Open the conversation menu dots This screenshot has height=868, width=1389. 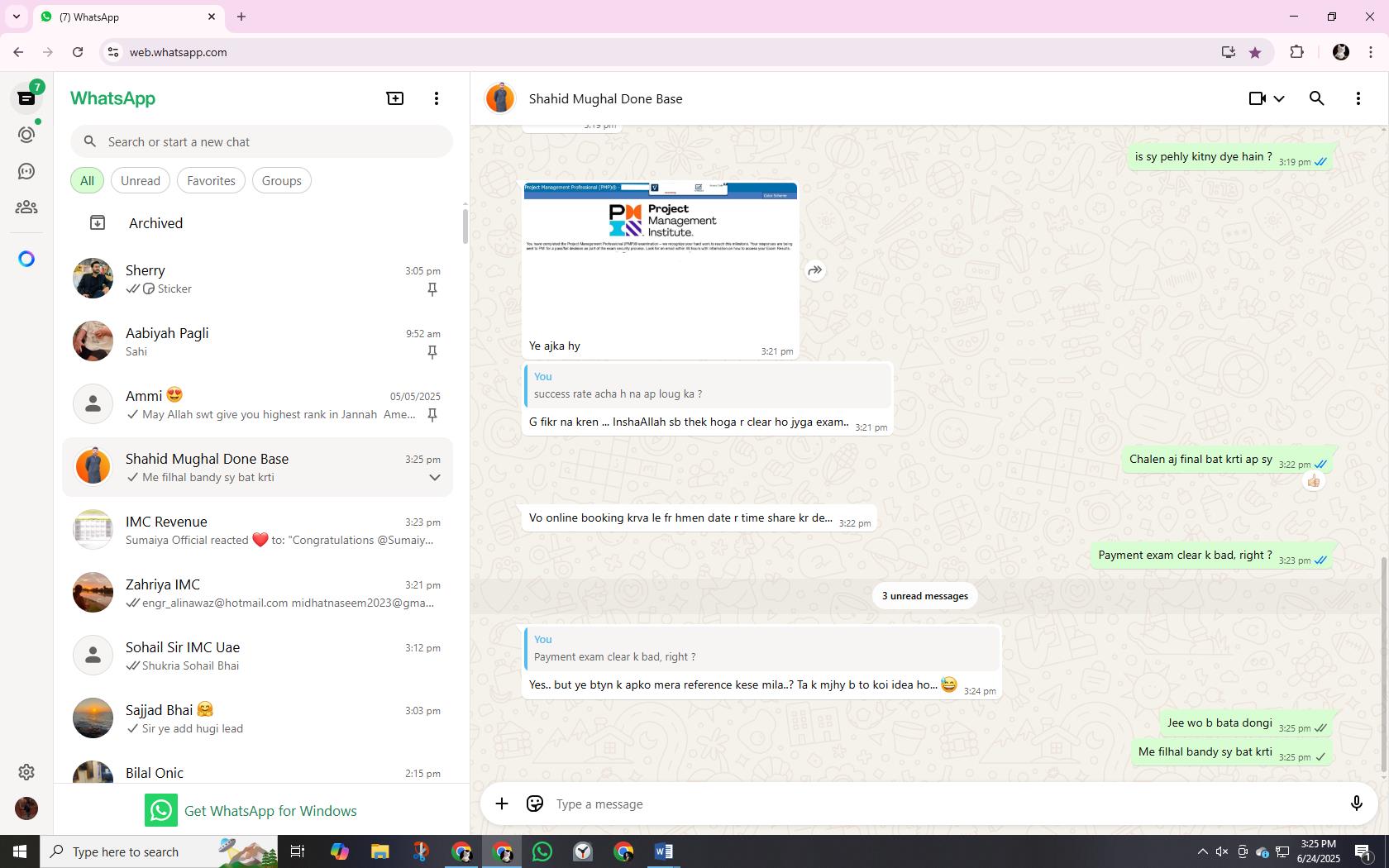tap(1358, 98)
